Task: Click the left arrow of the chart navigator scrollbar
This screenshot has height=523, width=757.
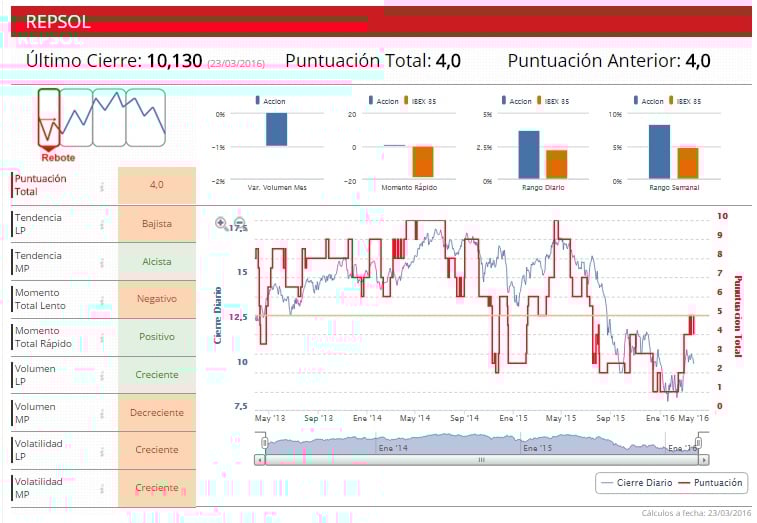Action: pos(260,460)
